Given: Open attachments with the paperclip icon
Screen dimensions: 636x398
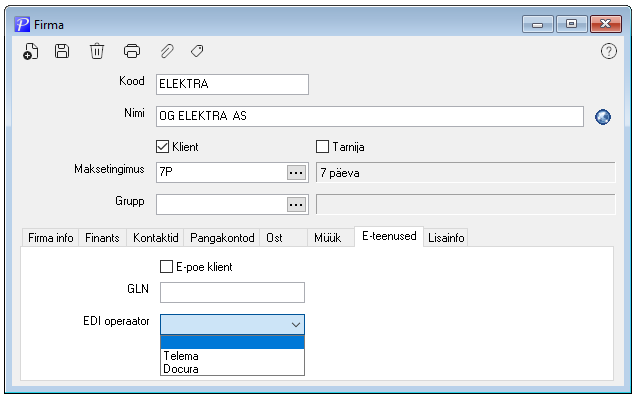Looking at the screenshot, I should [x=167, y=52].
